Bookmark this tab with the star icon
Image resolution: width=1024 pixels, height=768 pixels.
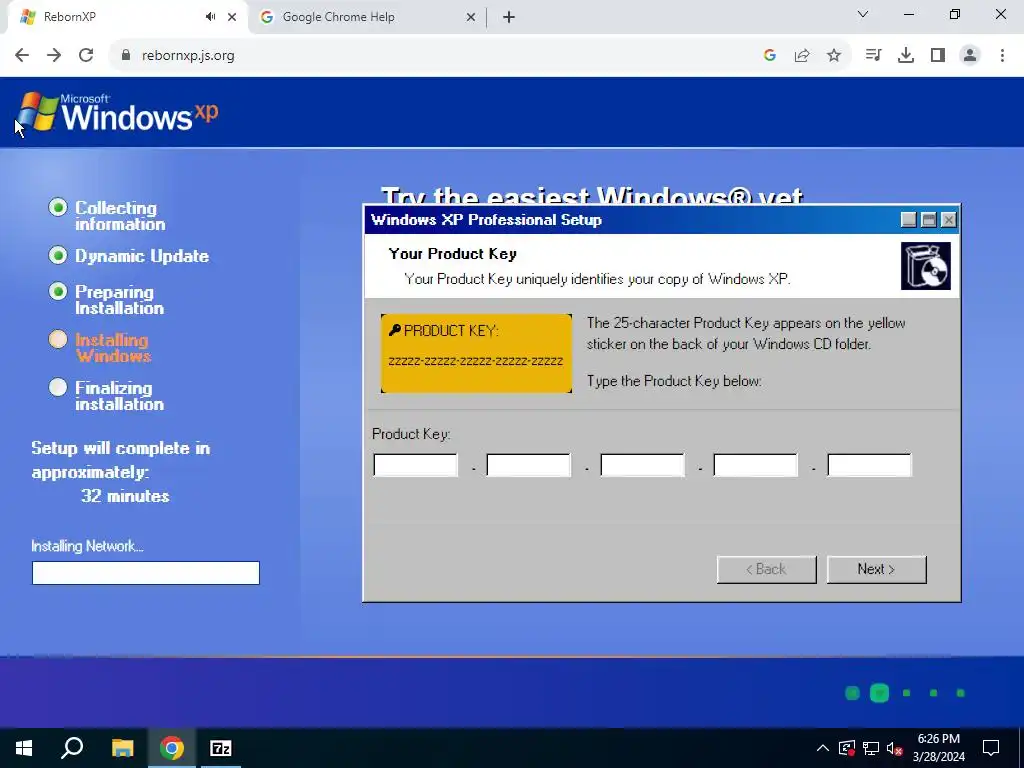click(834, 56)
